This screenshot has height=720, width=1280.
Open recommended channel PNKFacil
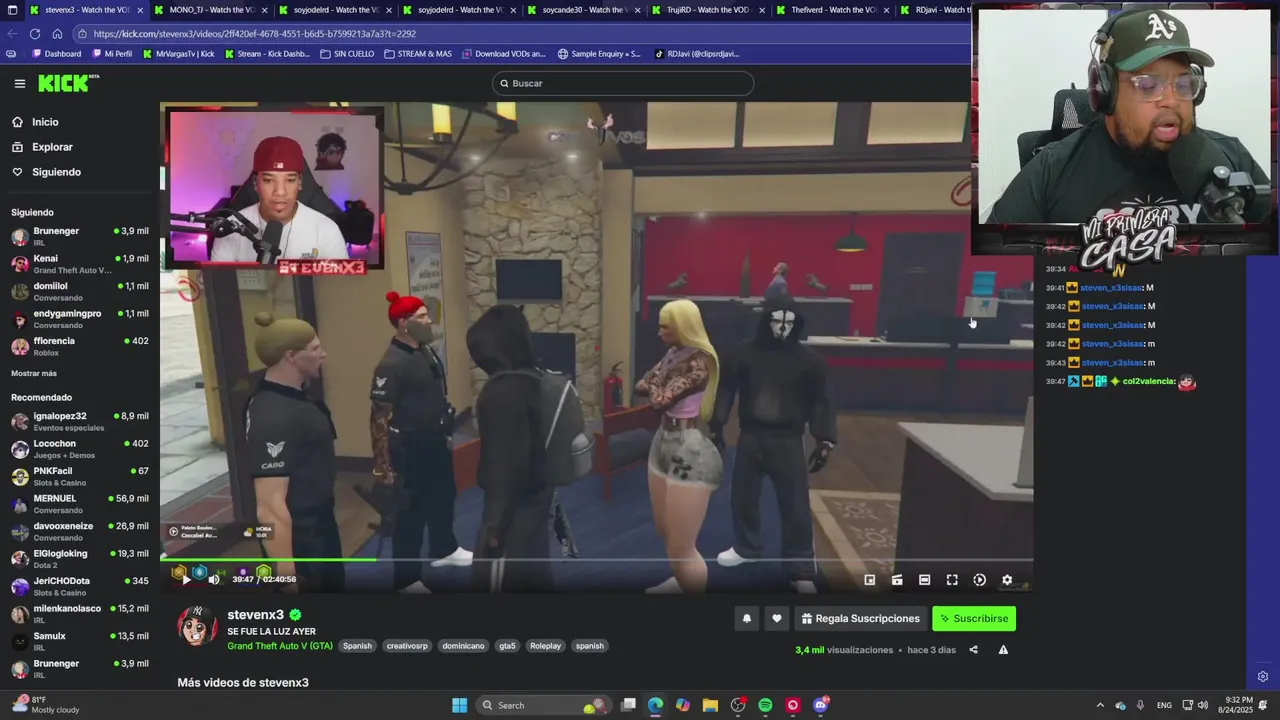point(80,476)
